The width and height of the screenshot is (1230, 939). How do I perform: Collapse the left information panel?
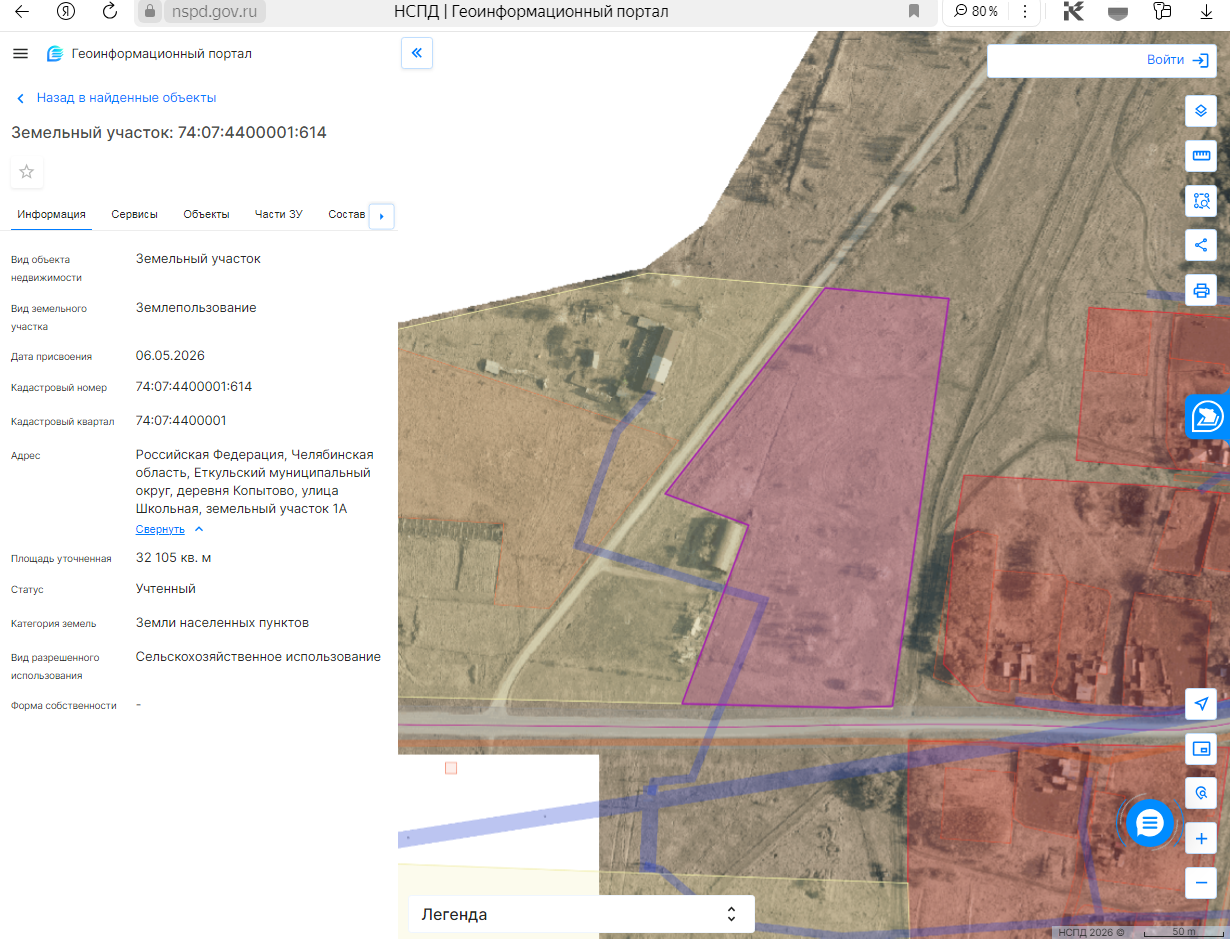pos(416,53)
